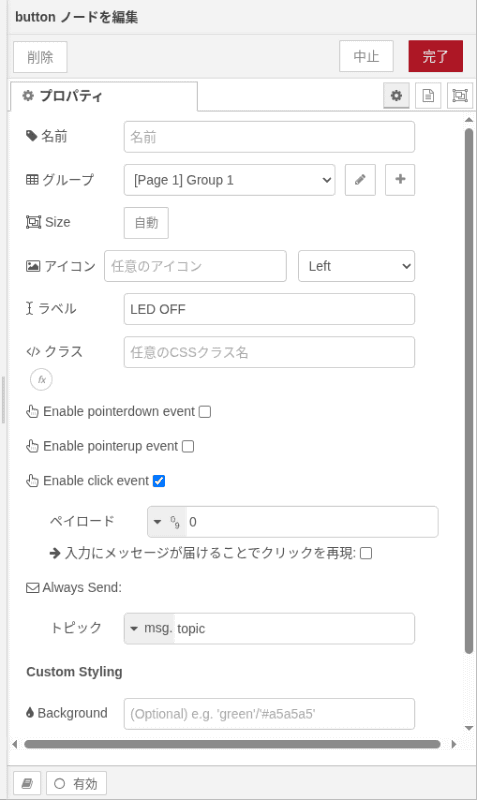Click the Always Send: label

point(82,588)
